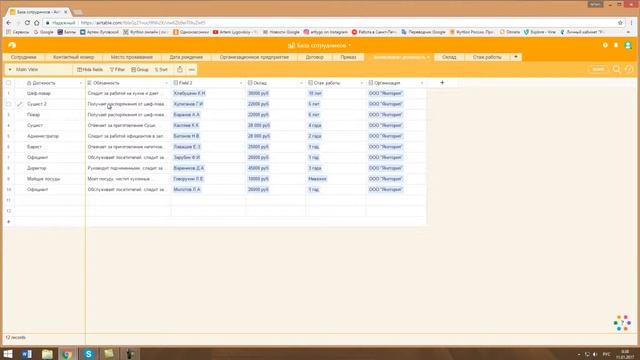
Task: Reload the page in the browser
Action: pos(27,23)
